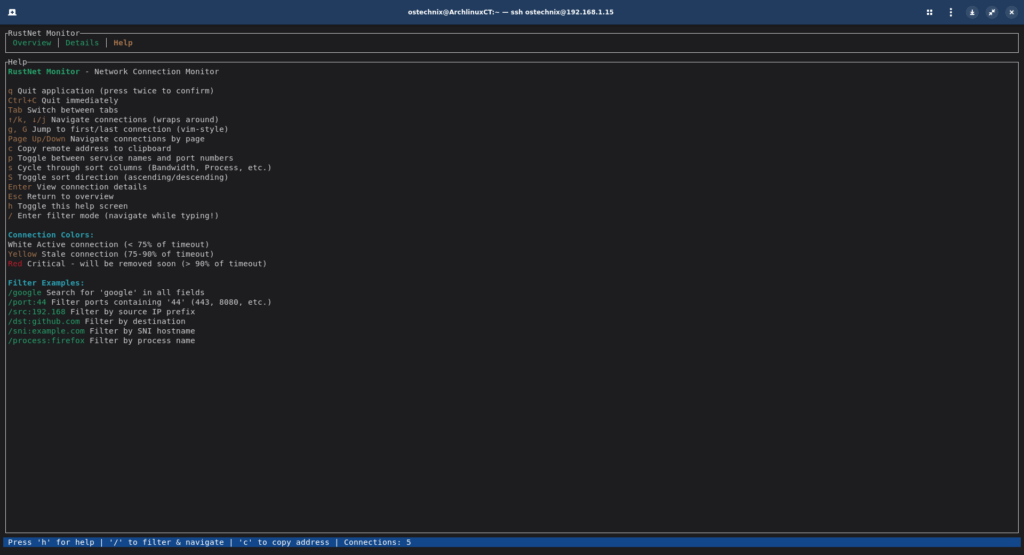
Task: Click the 'Connection Colors:' heading
Action: [x=51, y=234]
